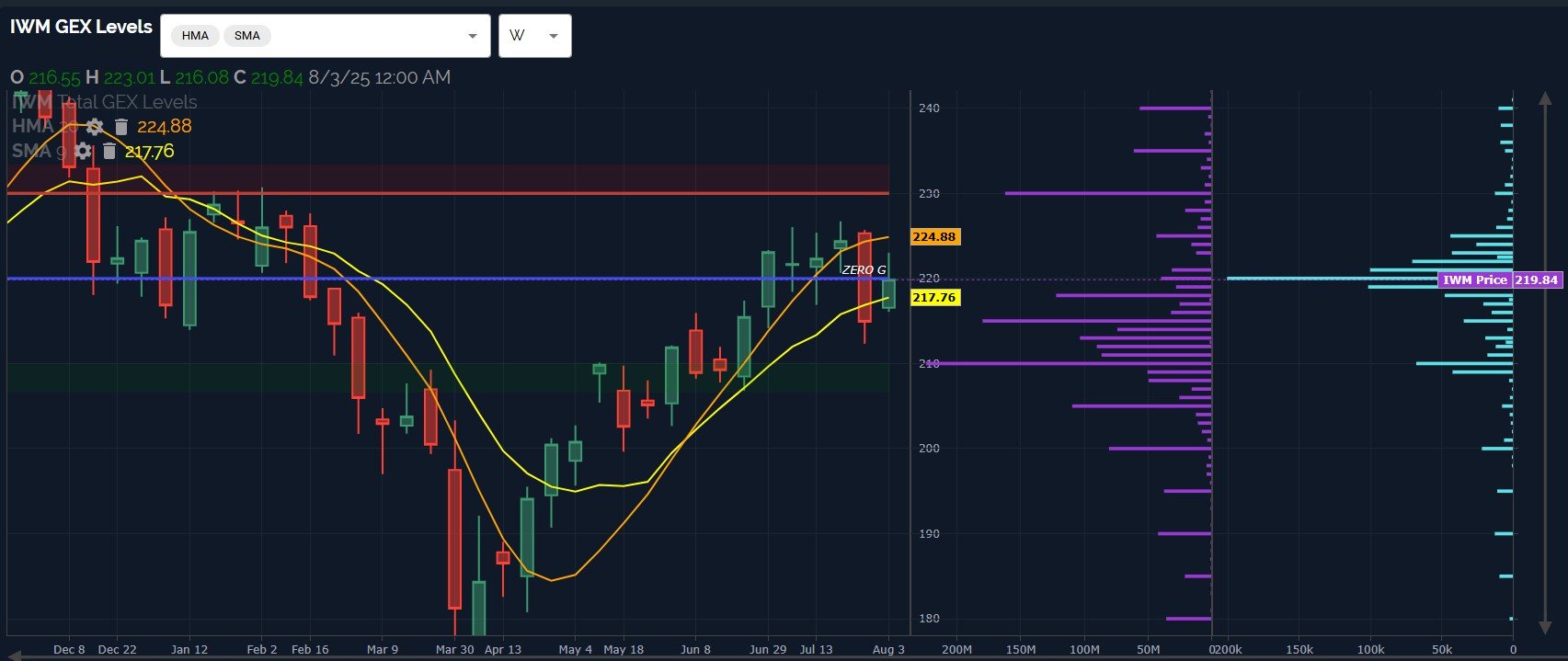Click the yellow 217.76 SMA price tag

click(x=934, y=298)
